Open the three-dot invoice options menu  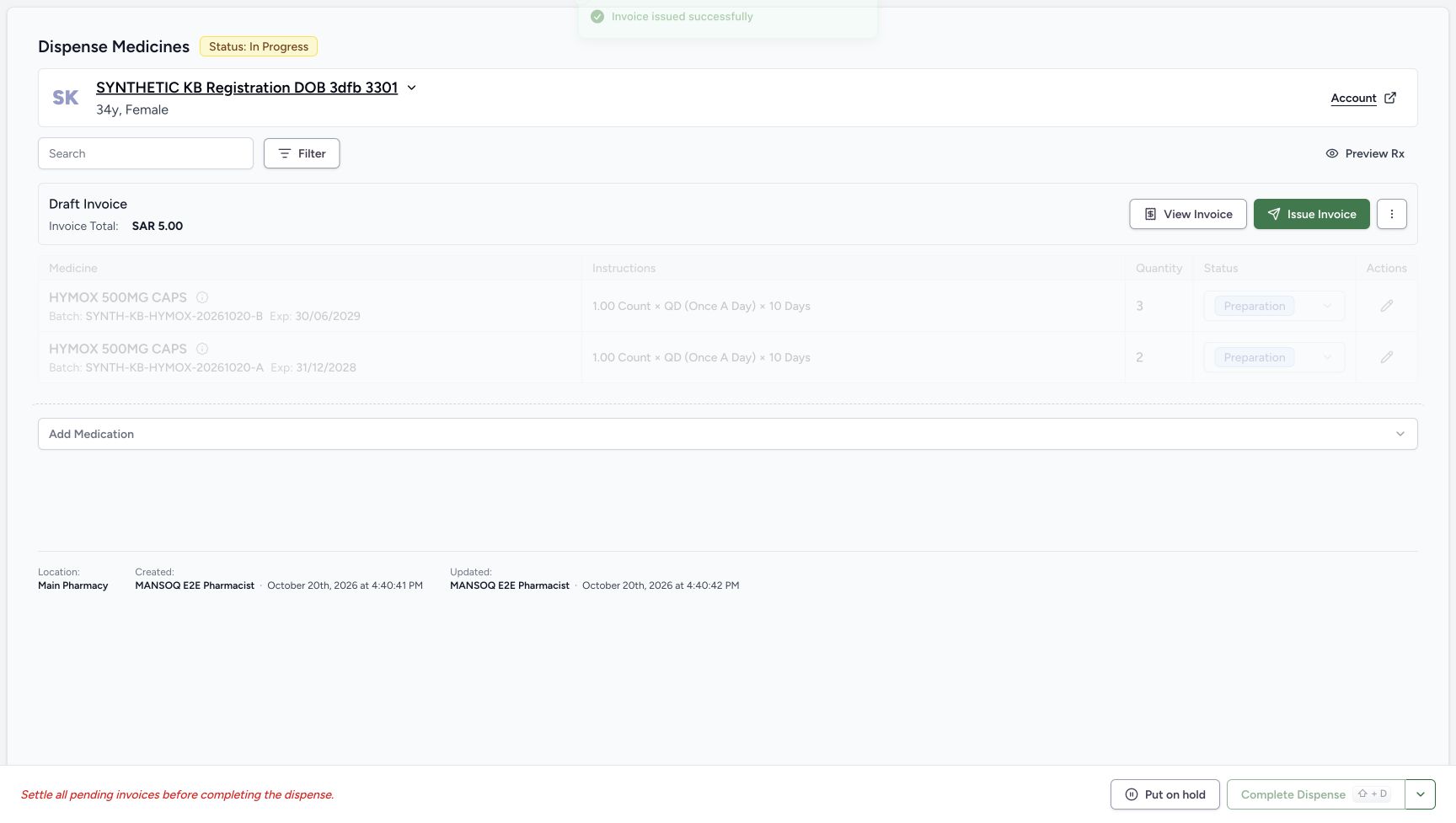1391,214
